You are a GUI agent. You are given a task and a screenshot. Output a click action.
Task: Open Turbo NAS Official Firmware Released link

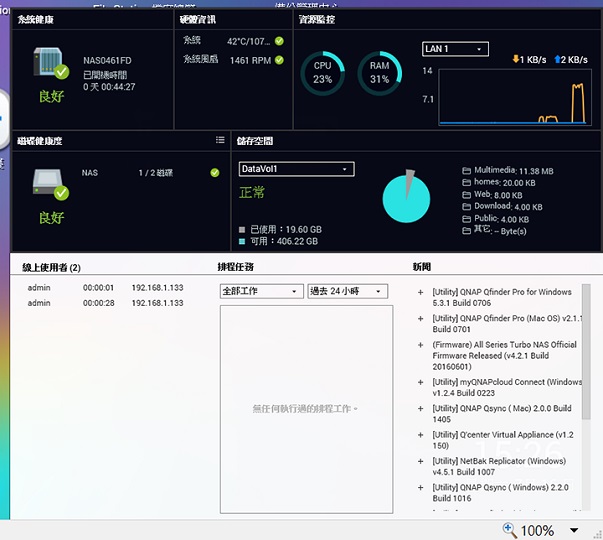[505, 355]
